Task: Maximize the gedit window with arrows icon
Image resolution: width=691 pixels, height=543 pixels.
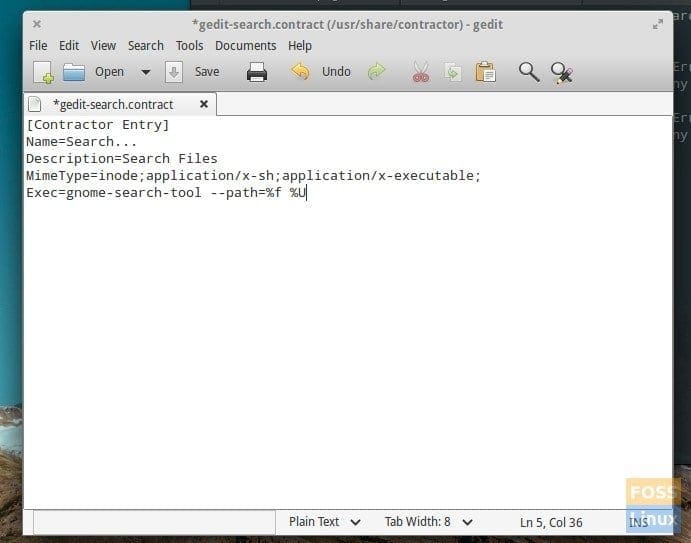Action: click(x=658, y=24)
